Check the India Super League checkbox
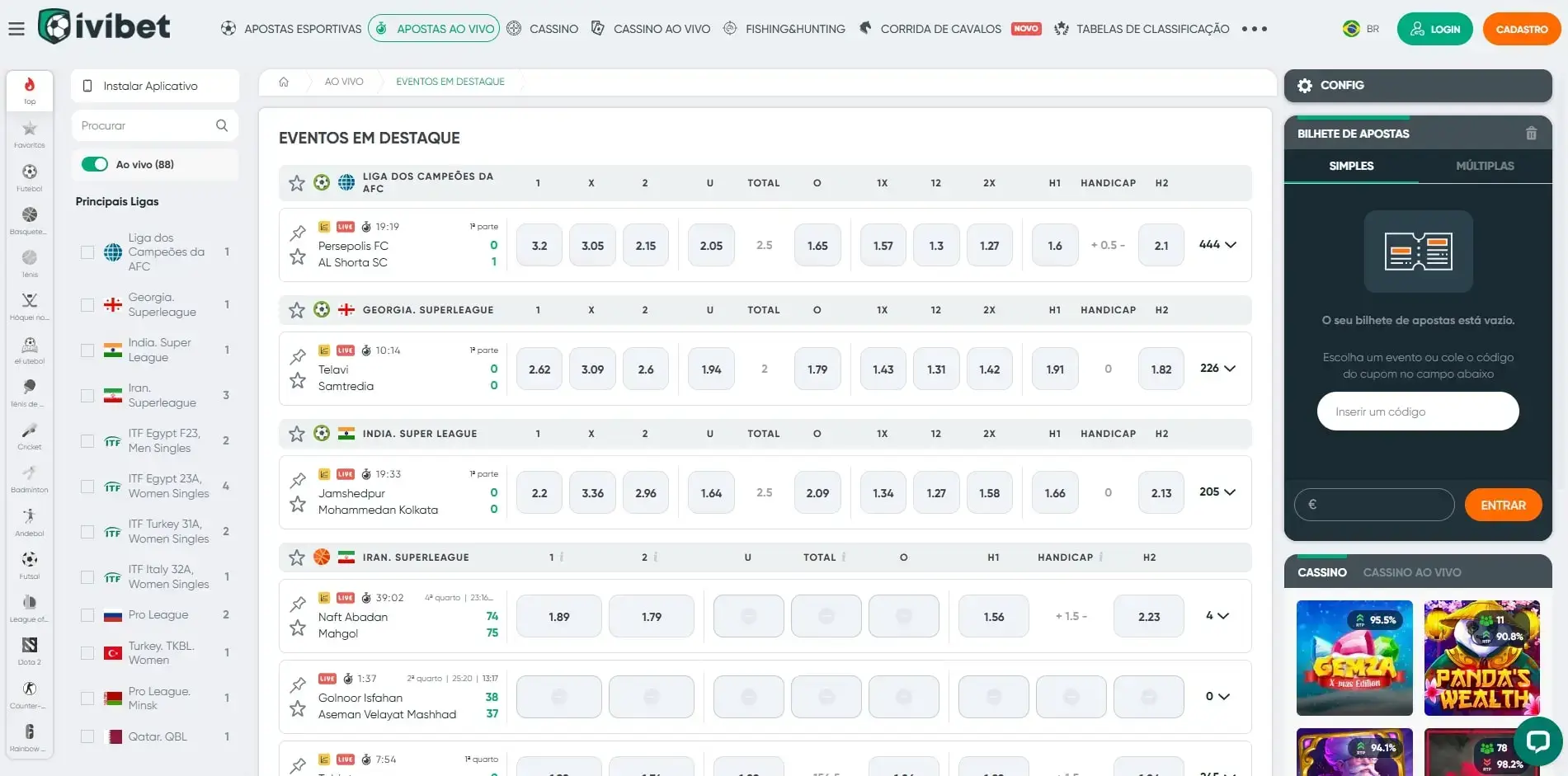Screen dimensions: 1568x776 click(87, 350)
